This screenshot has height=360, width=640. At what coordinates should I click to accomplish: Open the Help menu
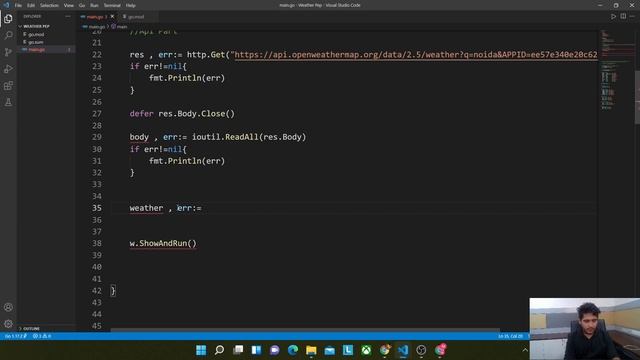[131, 5]
